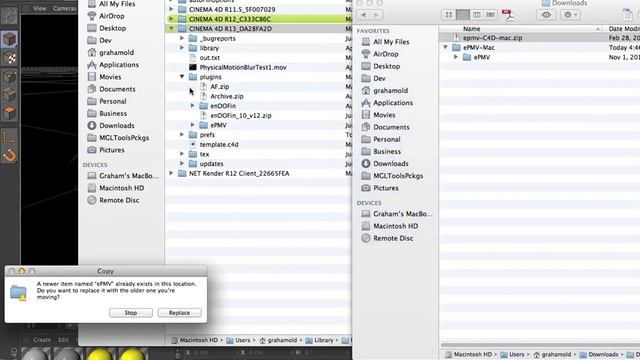Select PhysicalMotionBlurTest1.mov file

[x=243, y=67]
